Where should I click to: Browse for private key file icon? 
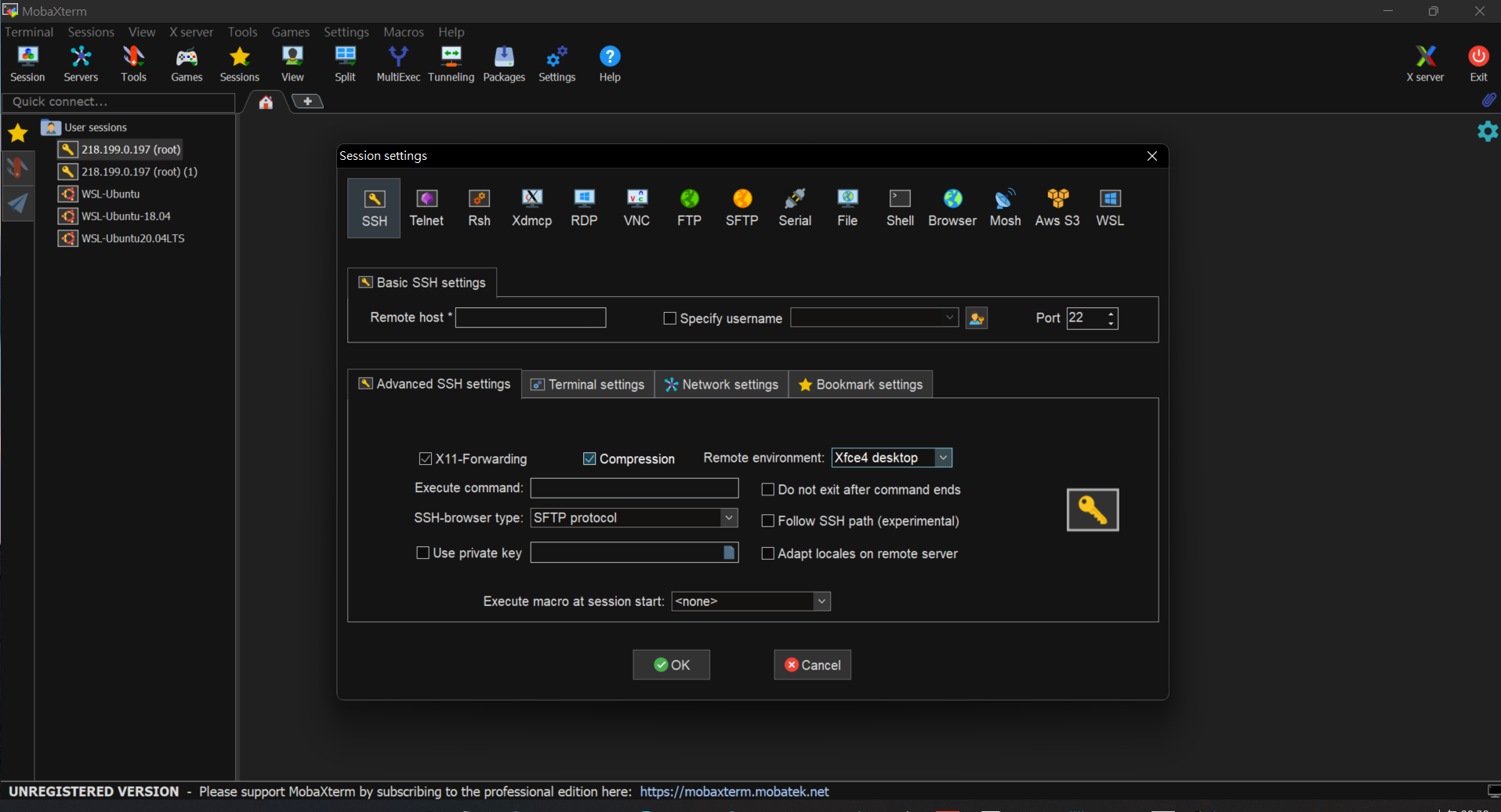tap(729, 553)
